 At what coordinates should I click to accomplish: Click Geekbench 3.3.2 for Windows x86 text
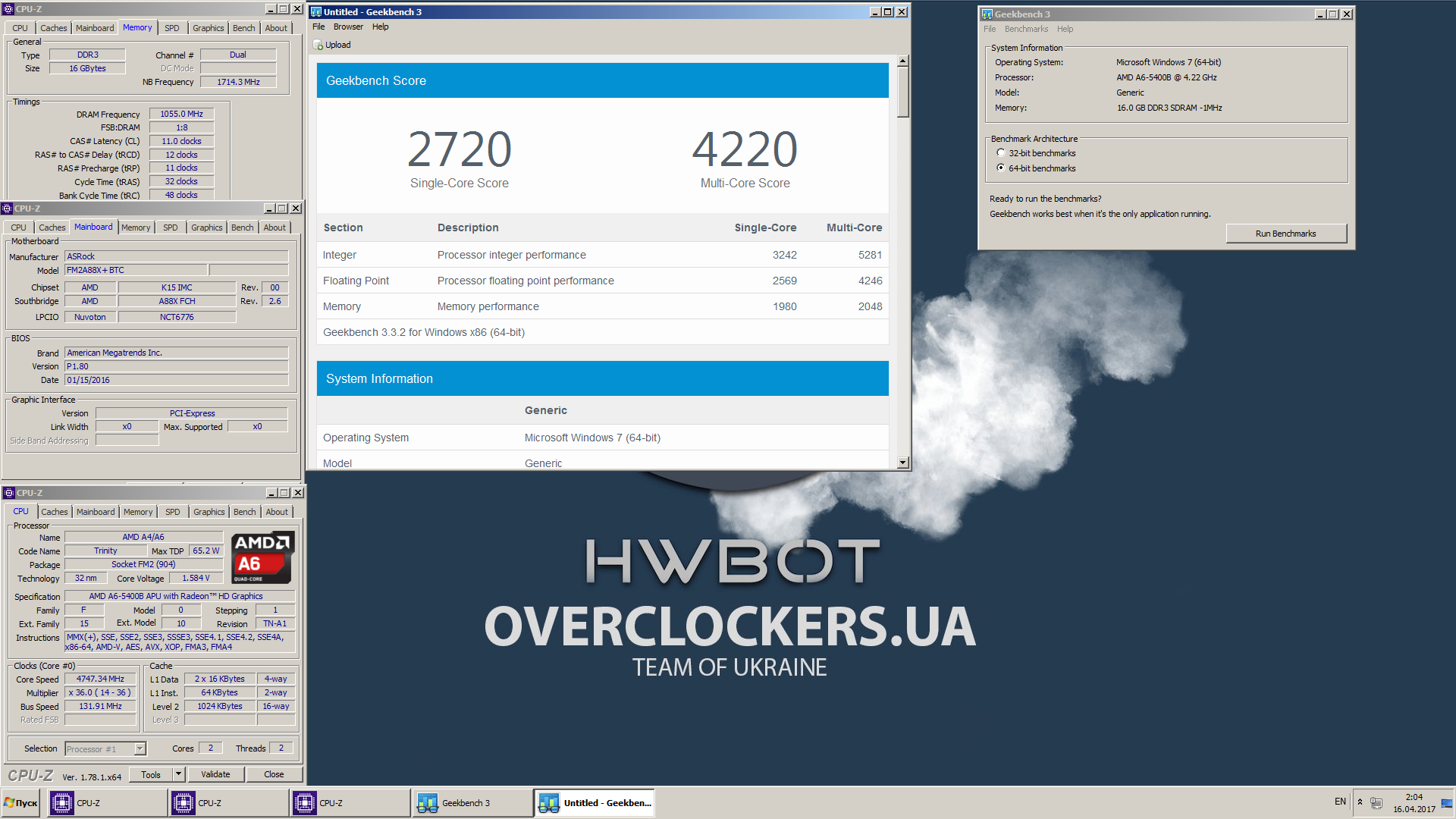(x=424, y=332)
